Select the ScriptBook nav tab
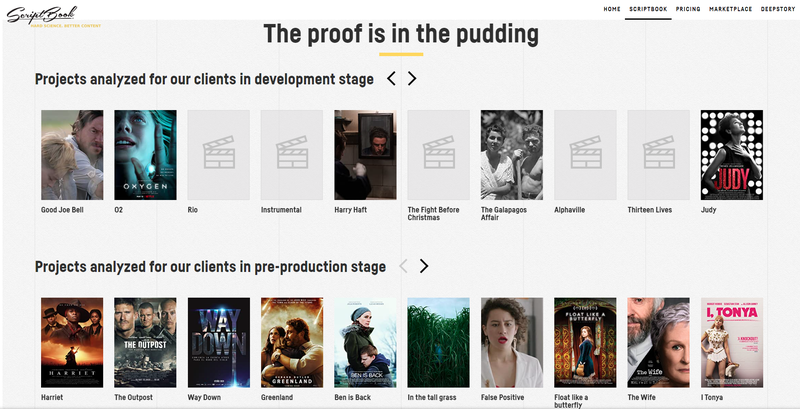 click(x=648, y=9)
